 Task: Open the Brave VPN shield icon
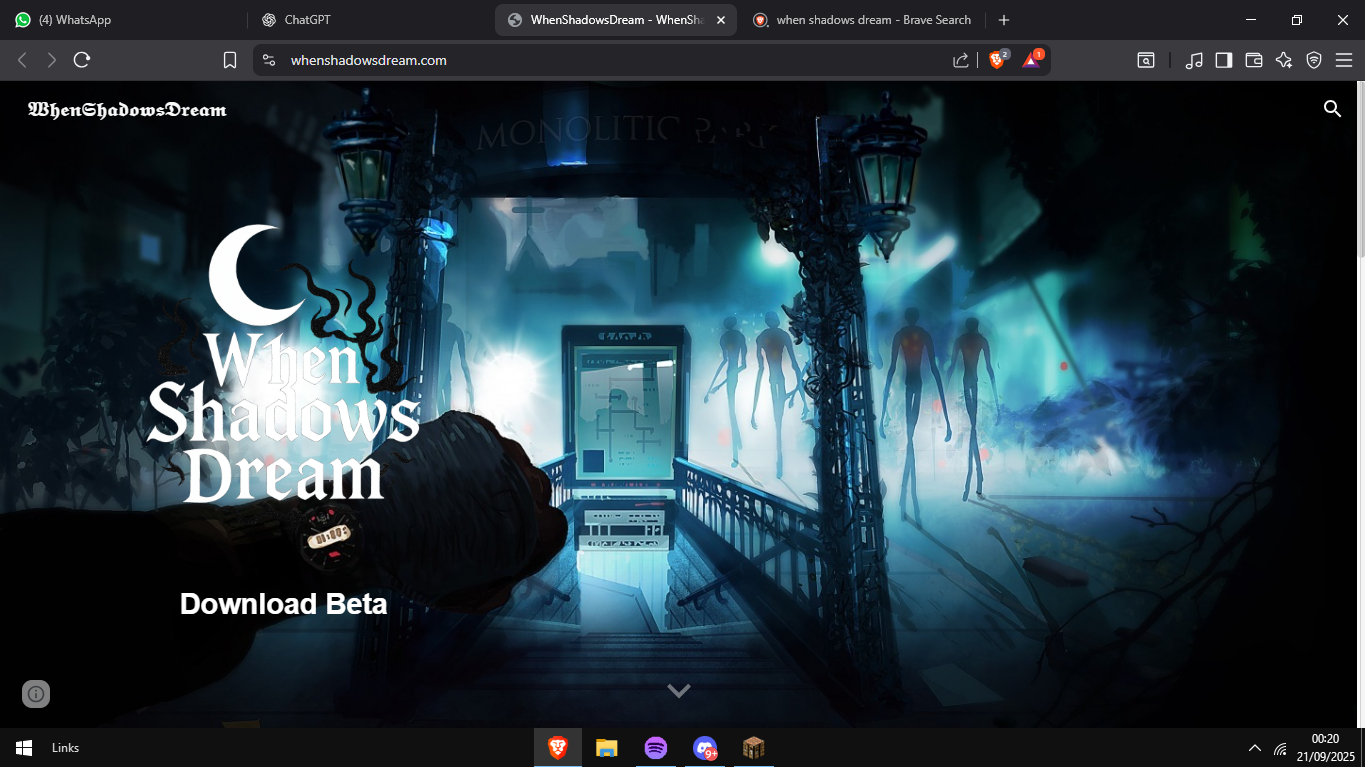click(x=1314, y=60)
